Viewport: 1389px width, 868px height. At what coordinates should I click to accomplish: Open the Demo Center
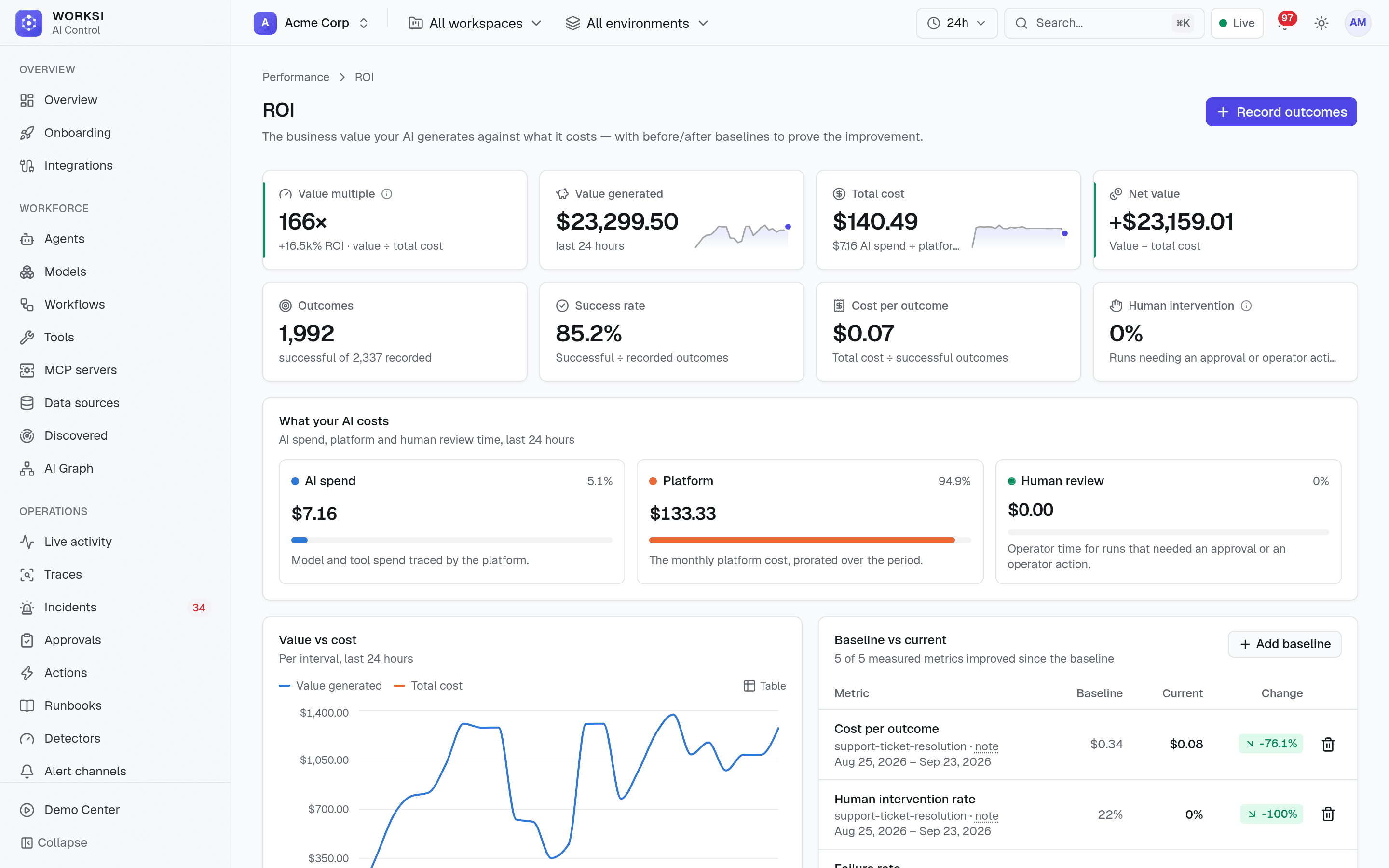pyautogui.click(x=115, y=810)
